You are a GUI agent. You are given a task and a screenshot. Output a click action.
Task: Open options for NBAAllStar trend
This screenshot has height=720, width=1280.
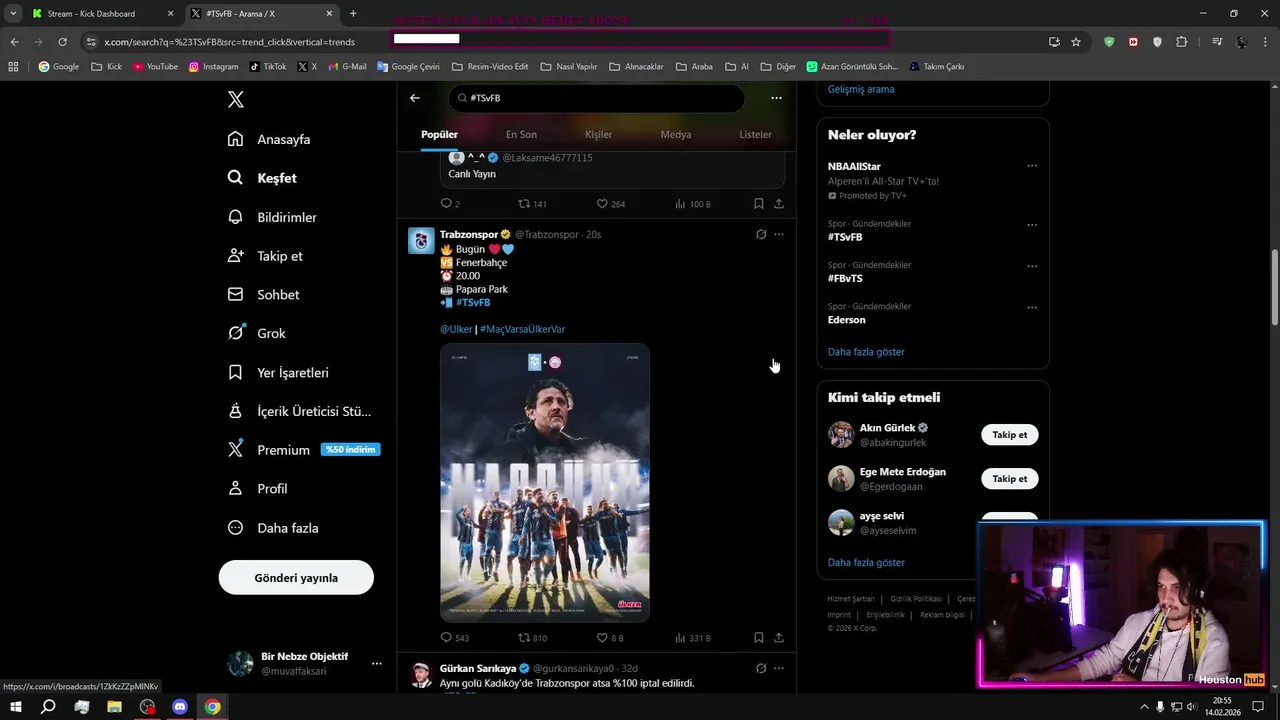[x=1032, y=166]
